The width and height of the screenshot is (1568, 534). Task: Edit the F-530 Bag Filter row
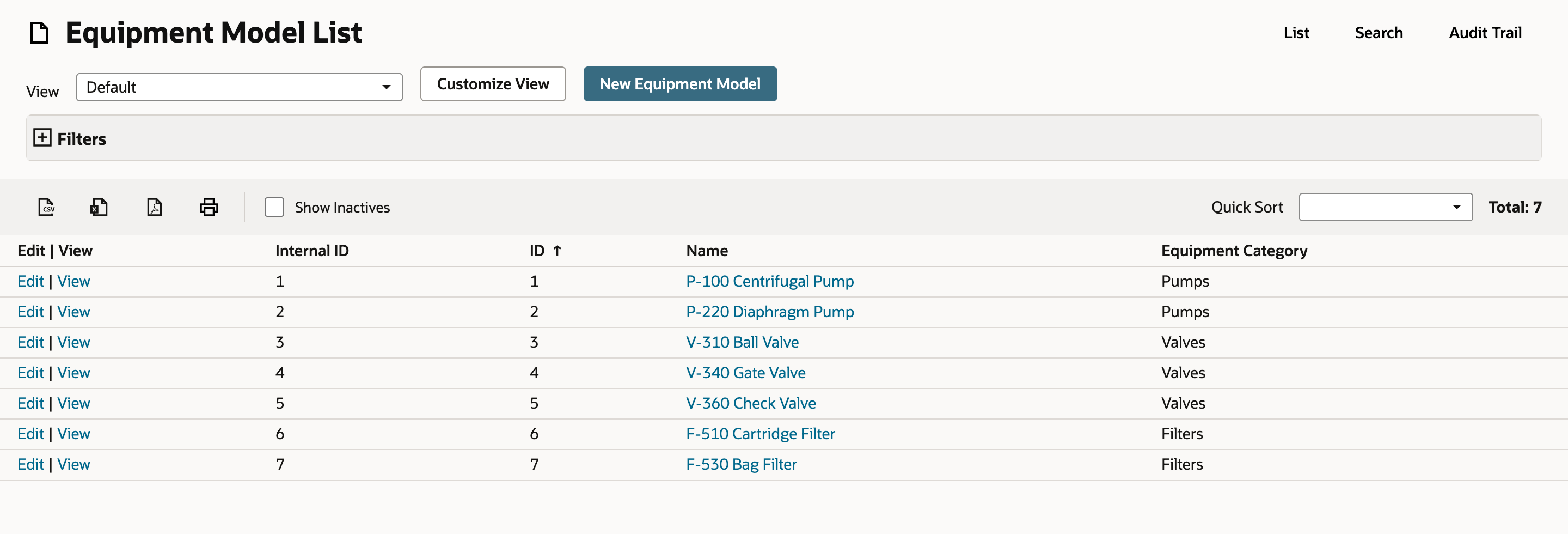(x=30, y=464)
